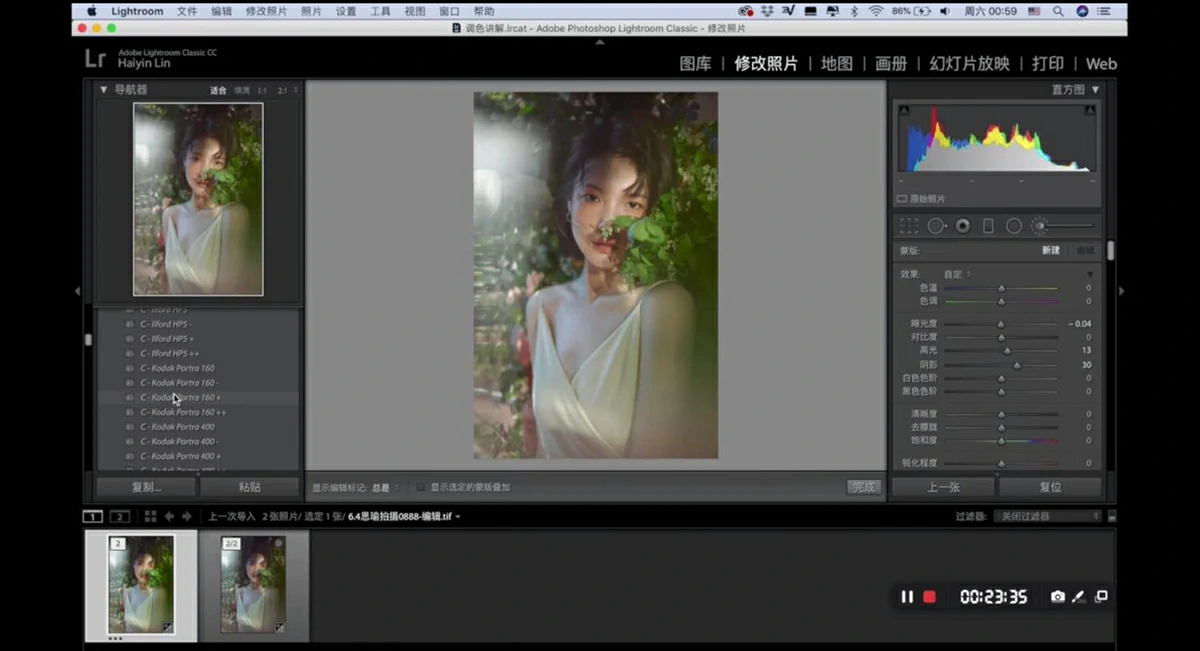
Task: Set navigator zoom to 填满 fill
Action: pos(242,90)
